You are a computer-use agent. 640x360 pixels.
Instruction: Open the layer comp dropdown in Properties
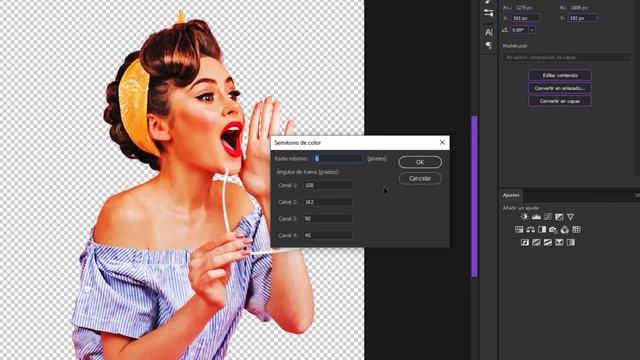coord(567,58)
